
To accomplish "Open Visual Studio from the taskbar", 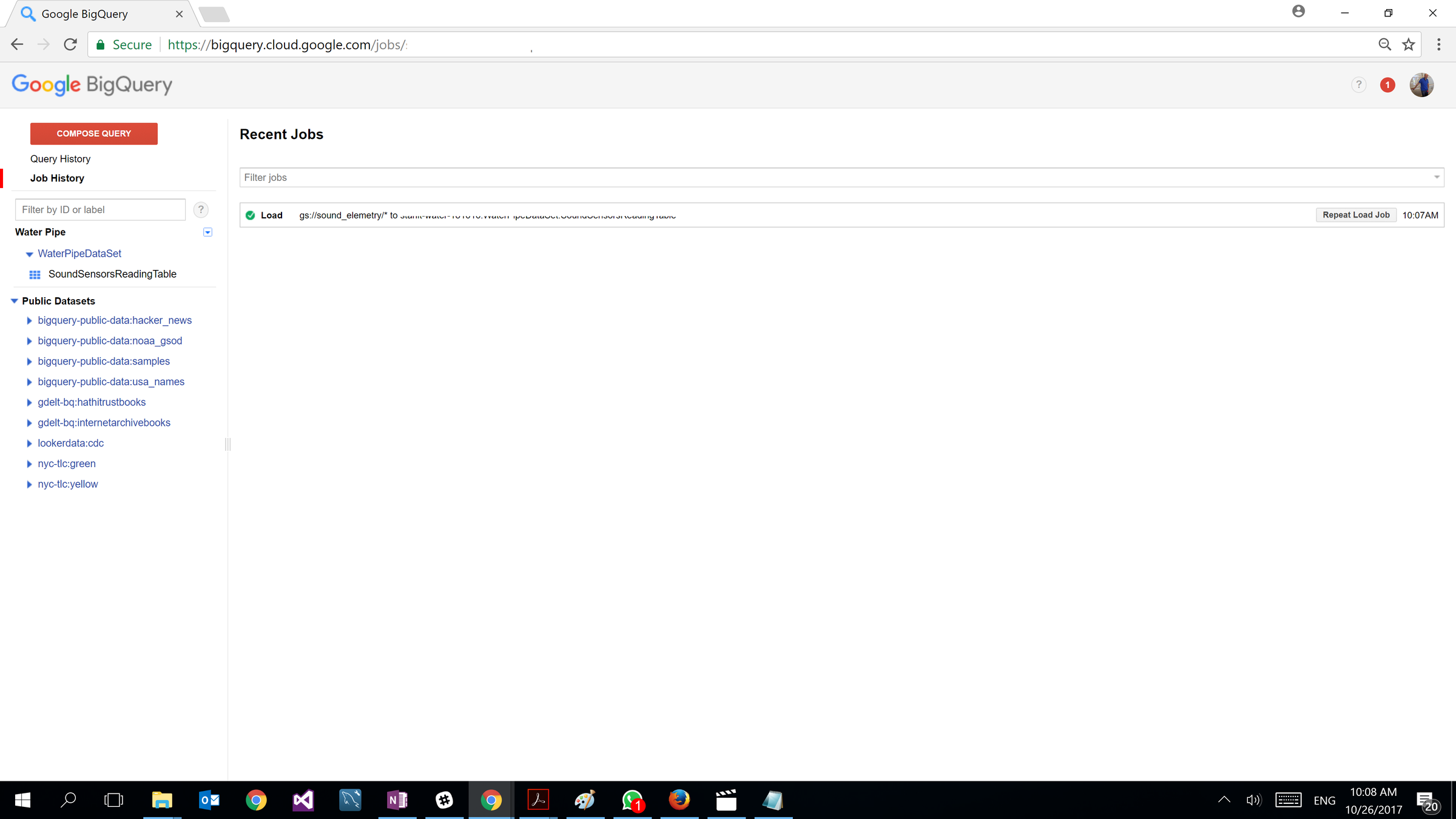I will point(303,800).
